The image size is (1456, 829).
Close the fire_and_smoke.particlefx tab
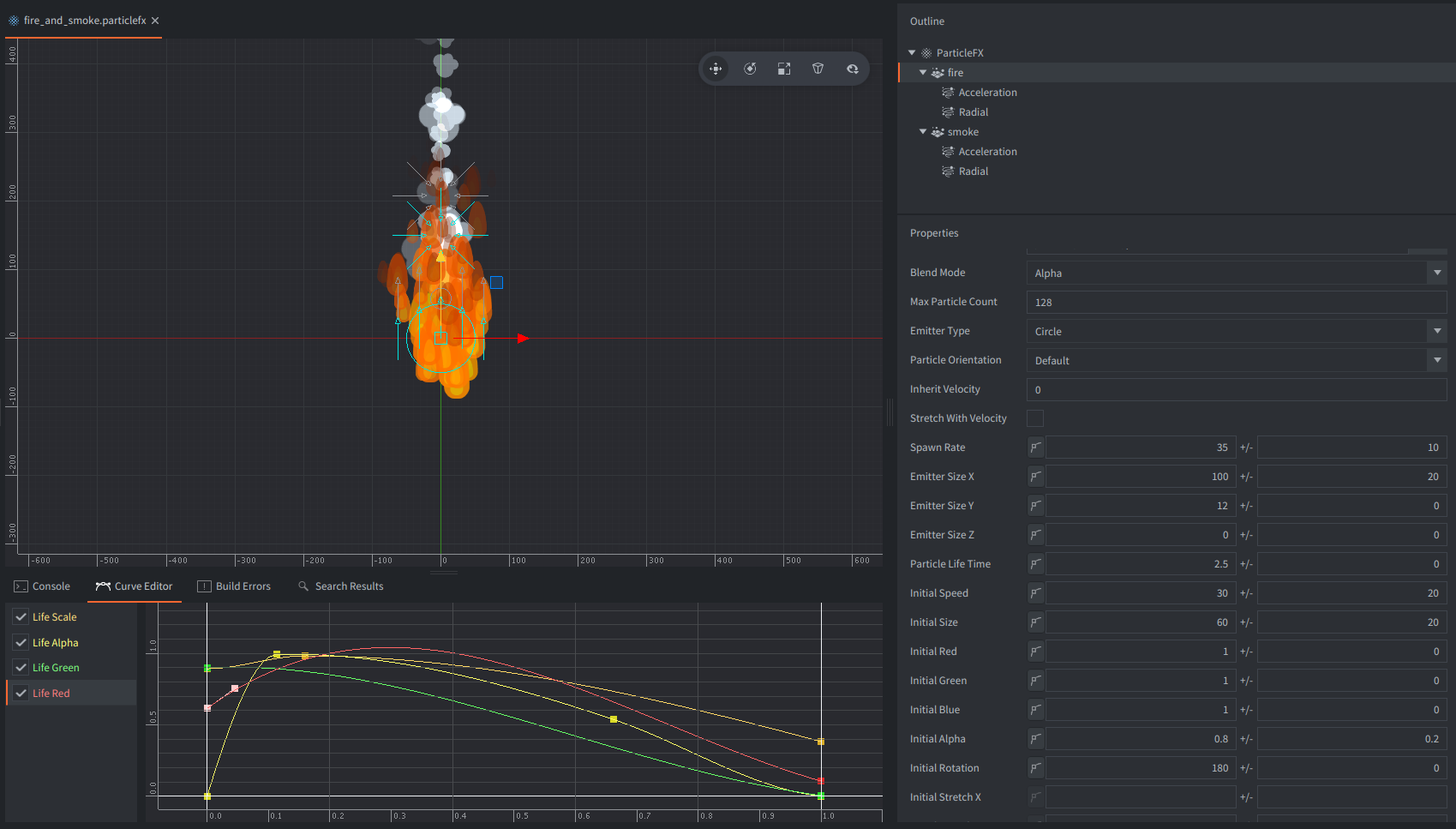tap(155, 21)
